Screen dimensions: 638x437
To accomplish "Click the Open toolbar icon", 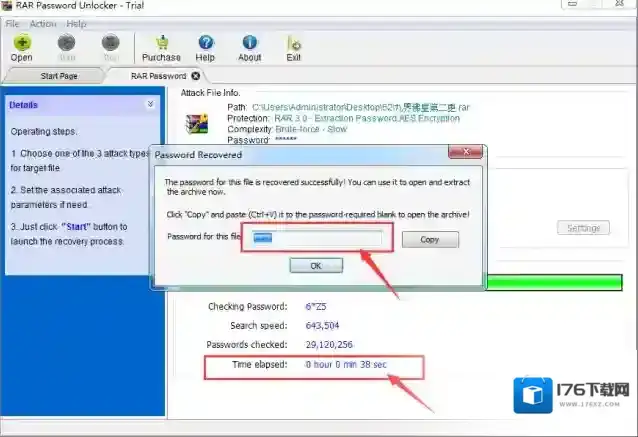I will coord(21,43).
